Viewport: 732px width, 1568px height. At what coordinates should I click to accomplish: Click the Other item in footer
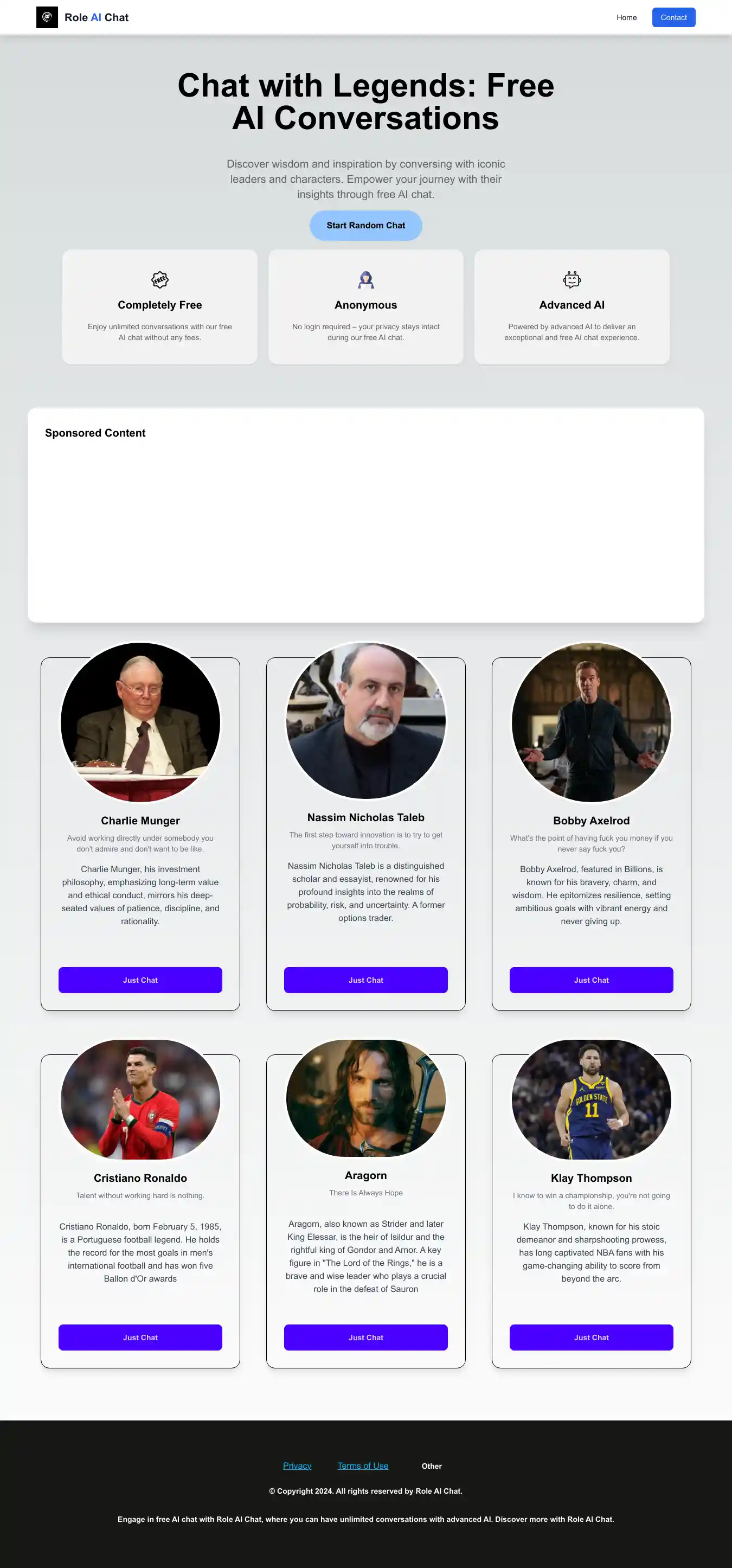tap(432, 1467)
